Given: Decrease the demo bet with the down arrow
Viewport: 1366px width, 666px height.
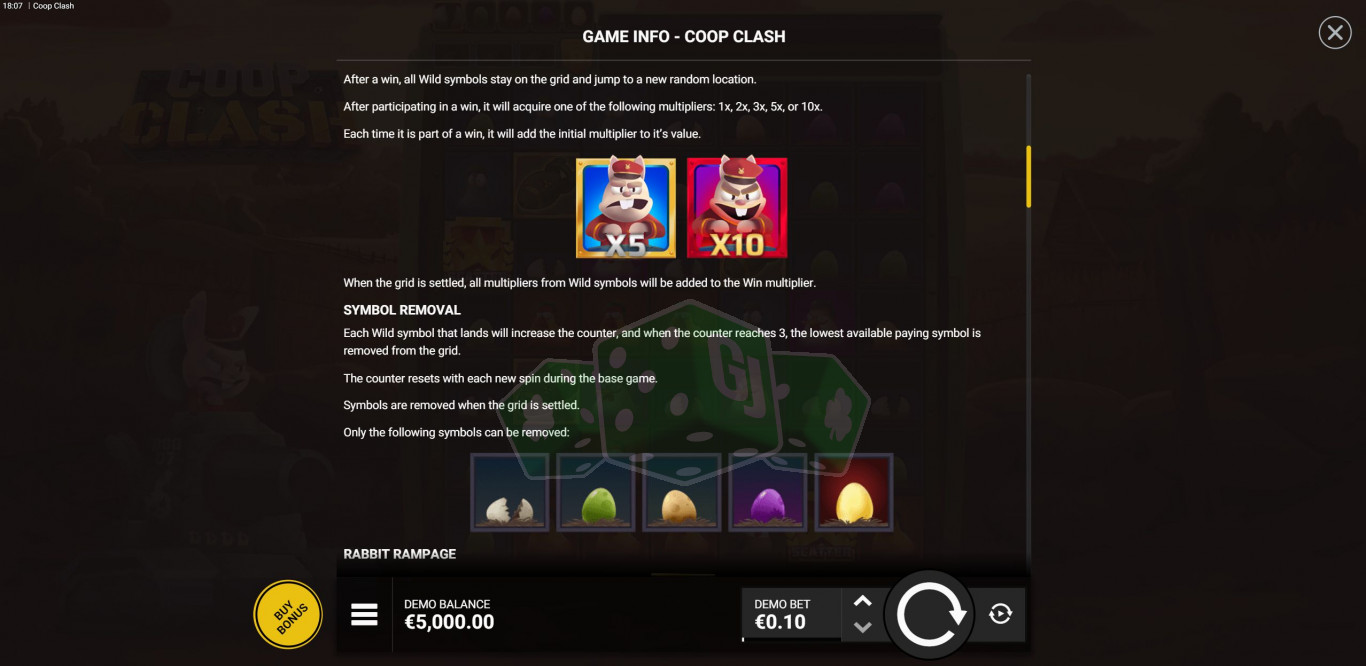Looking at the screenshot, I should (x=863, y=627).
